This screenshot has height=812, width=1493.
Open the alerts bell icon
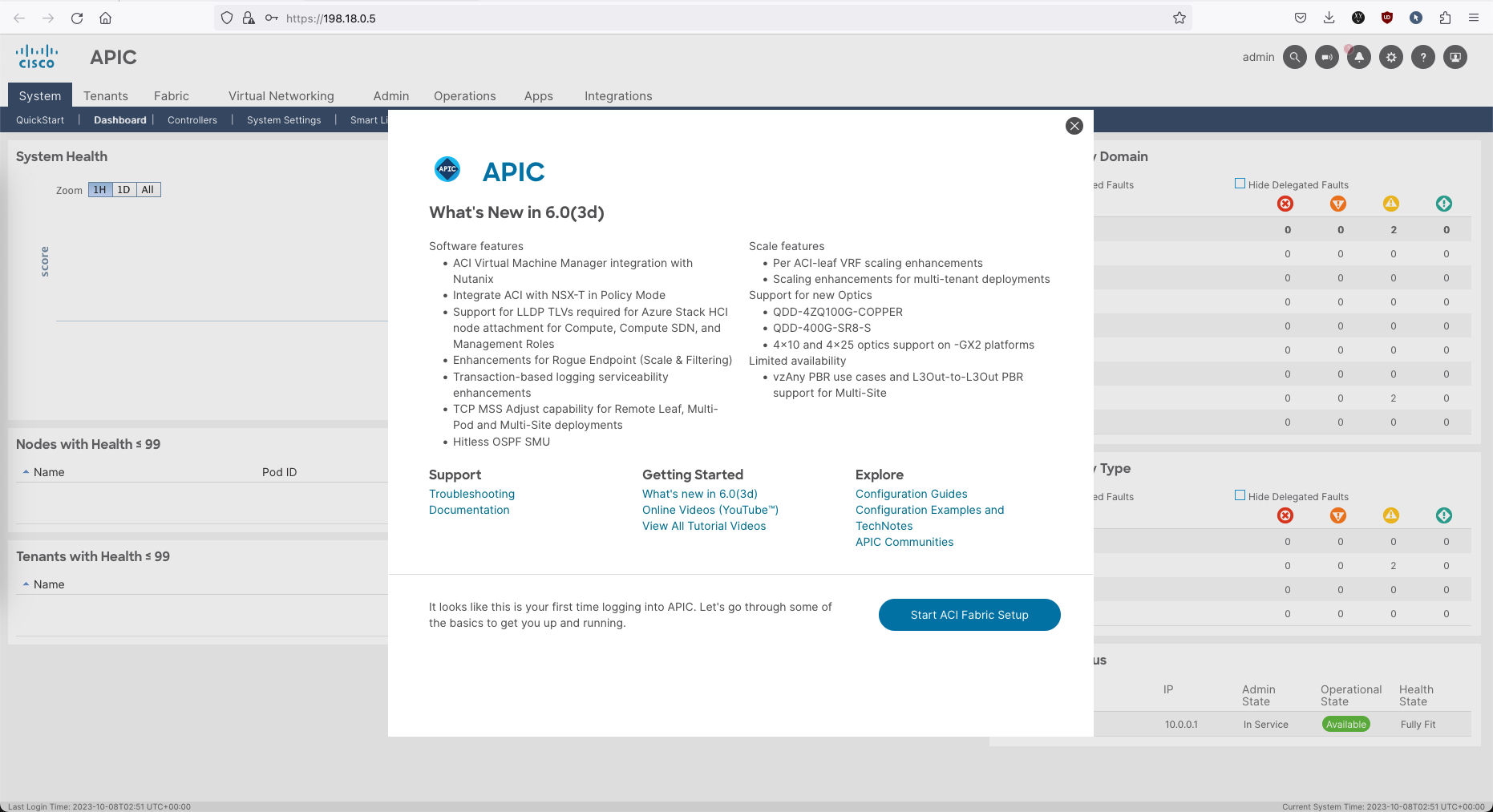(1358, 57)
